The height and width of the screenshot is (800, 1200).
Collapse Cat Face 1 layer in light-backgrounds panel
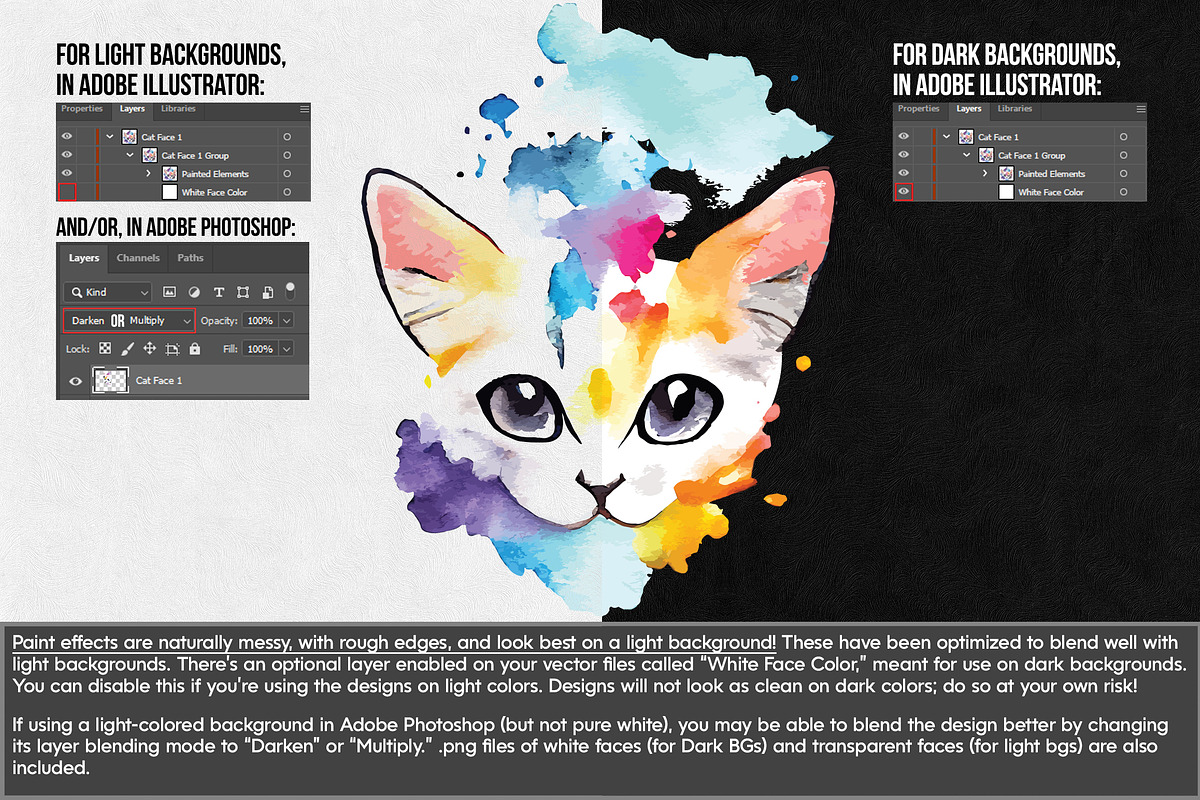(110, 137)
